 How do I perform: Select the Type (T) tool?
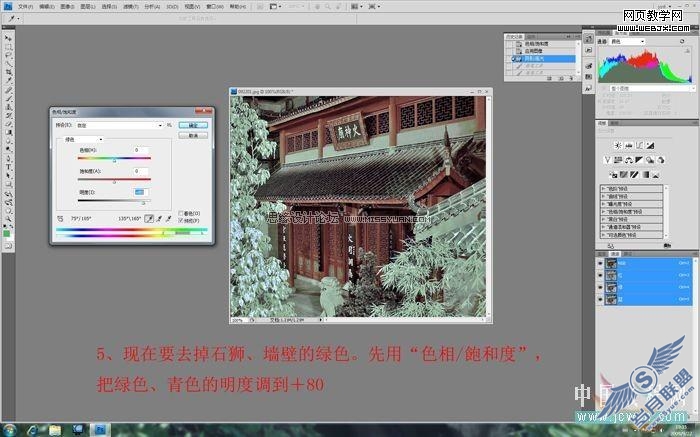[x=8, y=166]
